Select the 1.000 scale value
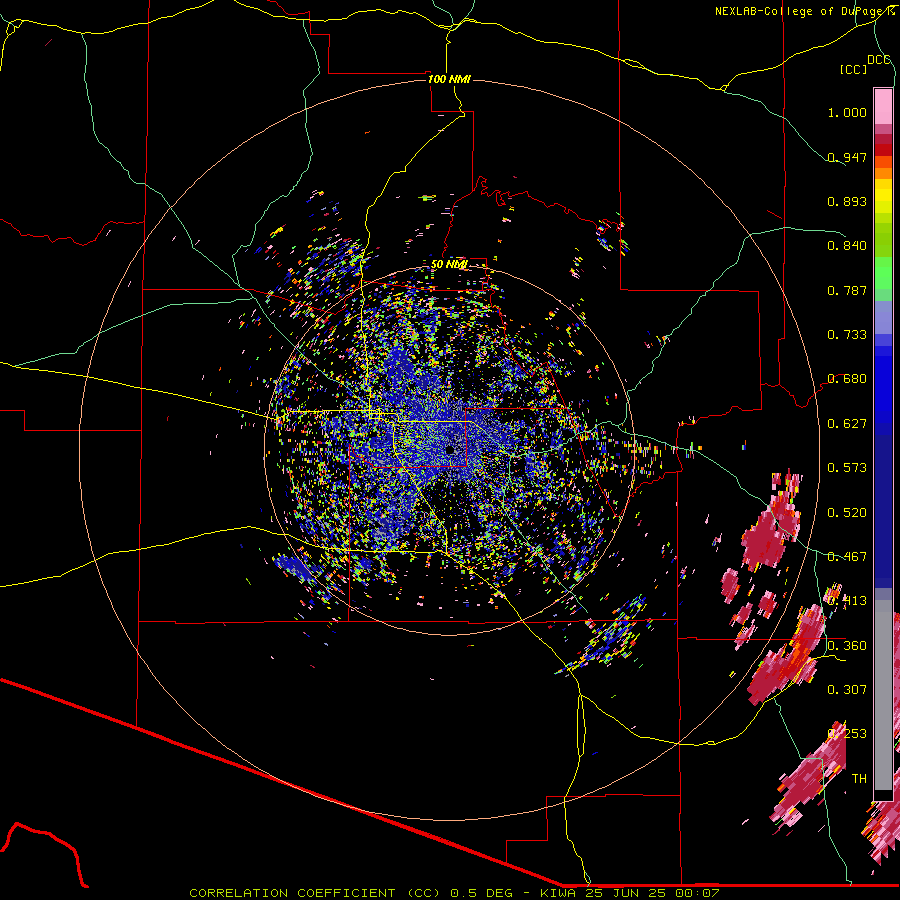 [847, 112]
